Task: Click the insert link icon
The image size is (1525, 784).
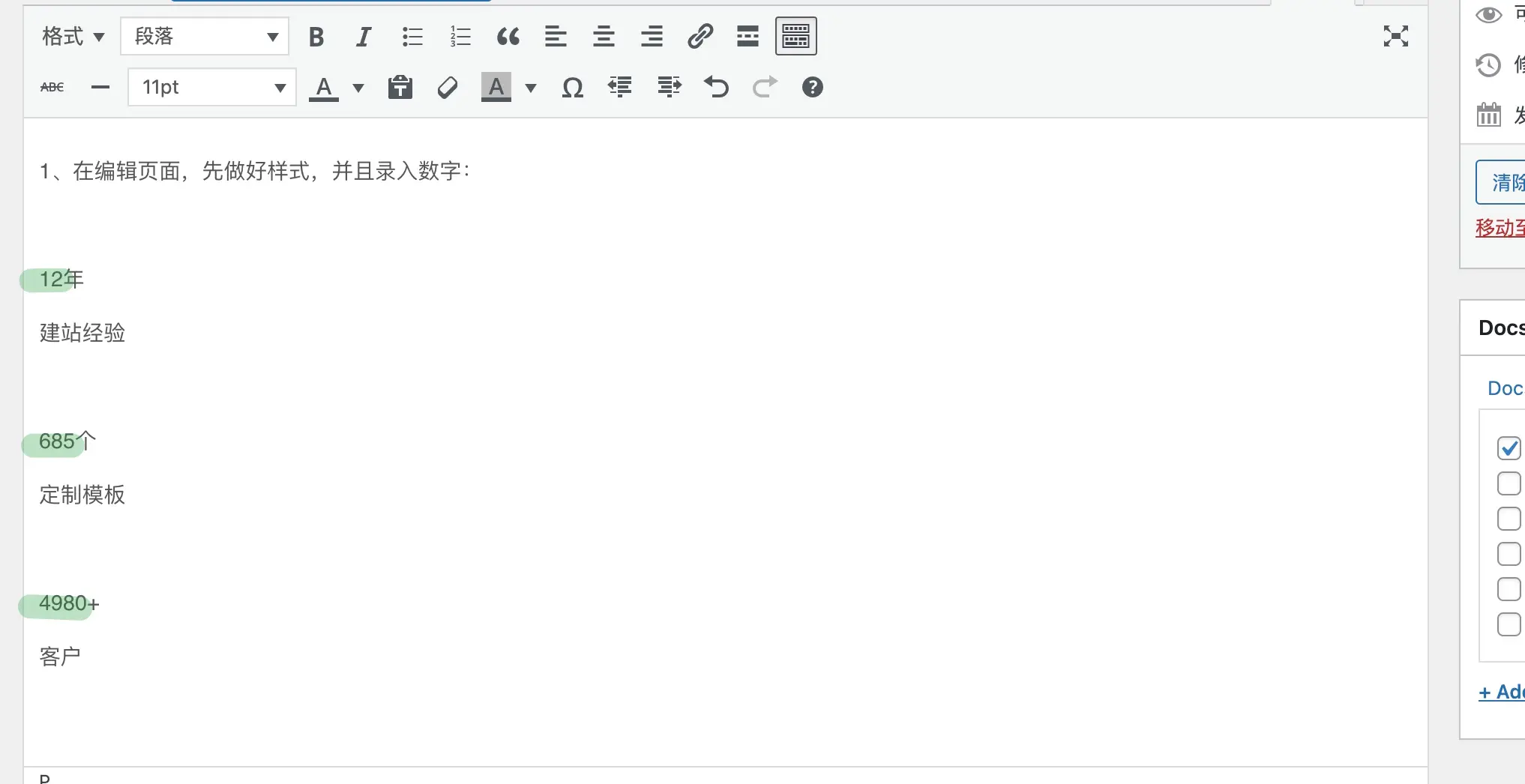Action: (x=700, y=37)
